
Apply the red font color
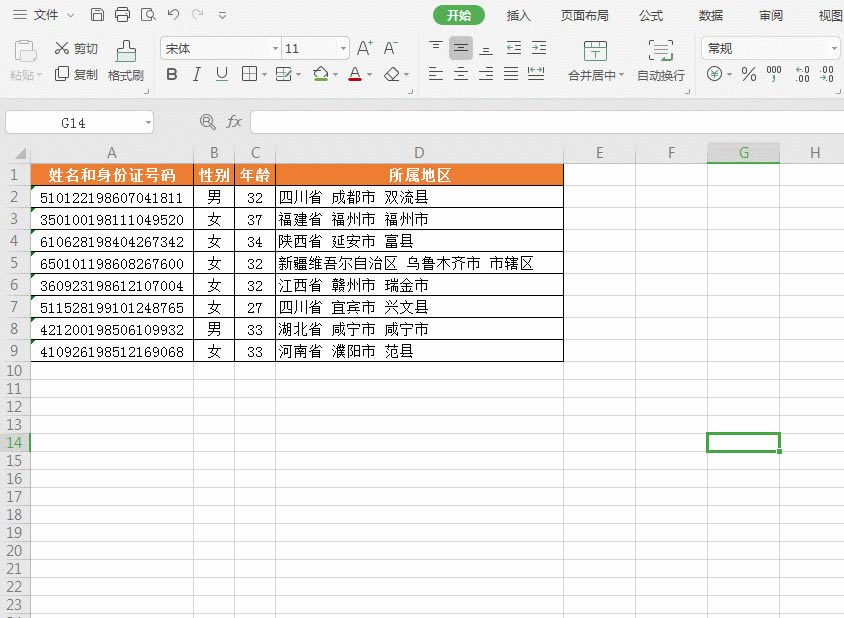pyautogui.click(x=355, y=74)
